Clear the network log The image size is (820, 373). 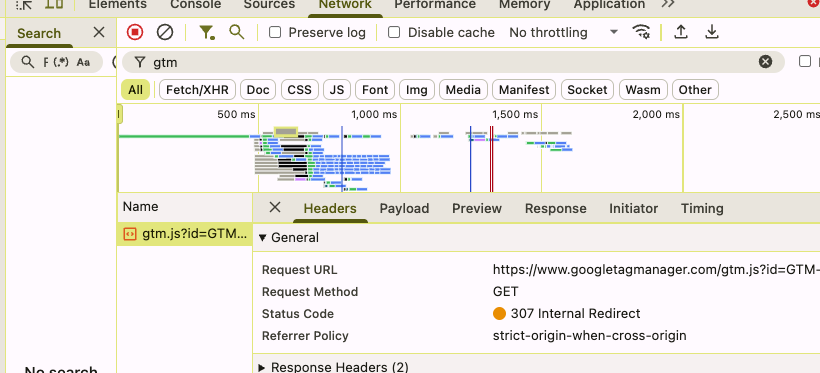point(165,32)
